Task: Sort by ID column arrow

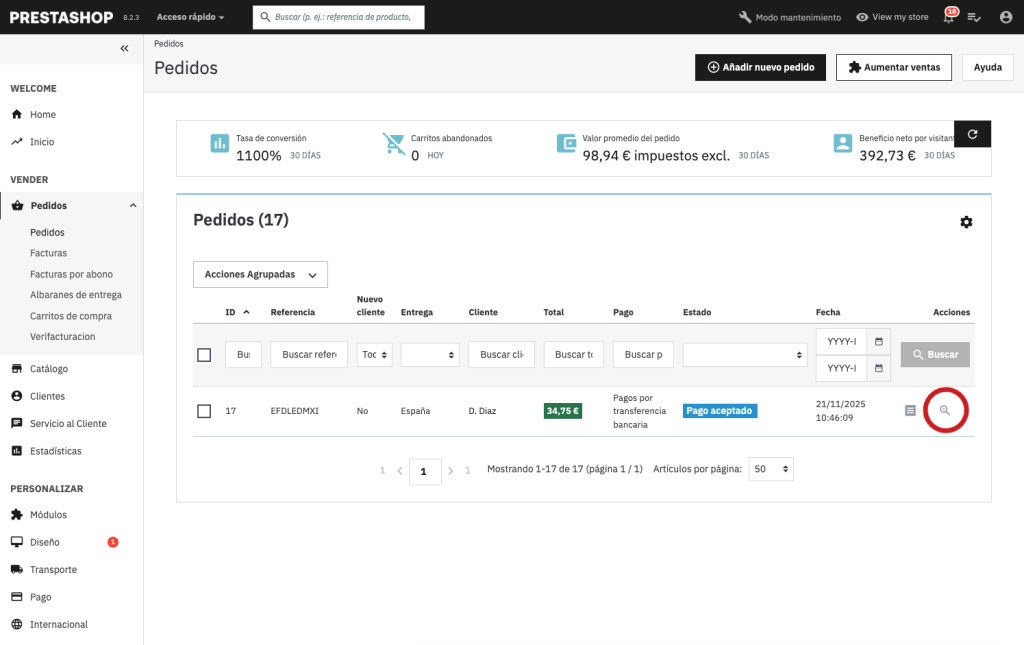Action: click(246, 312)
